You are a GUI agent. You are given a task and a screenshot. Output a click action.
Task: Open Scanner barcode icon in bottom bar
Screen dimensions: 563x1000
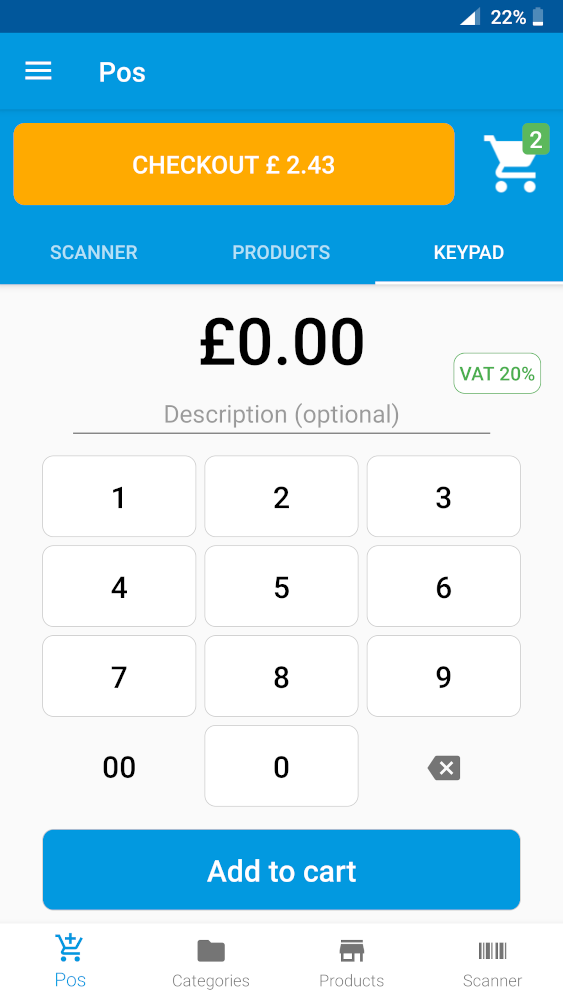492,951
